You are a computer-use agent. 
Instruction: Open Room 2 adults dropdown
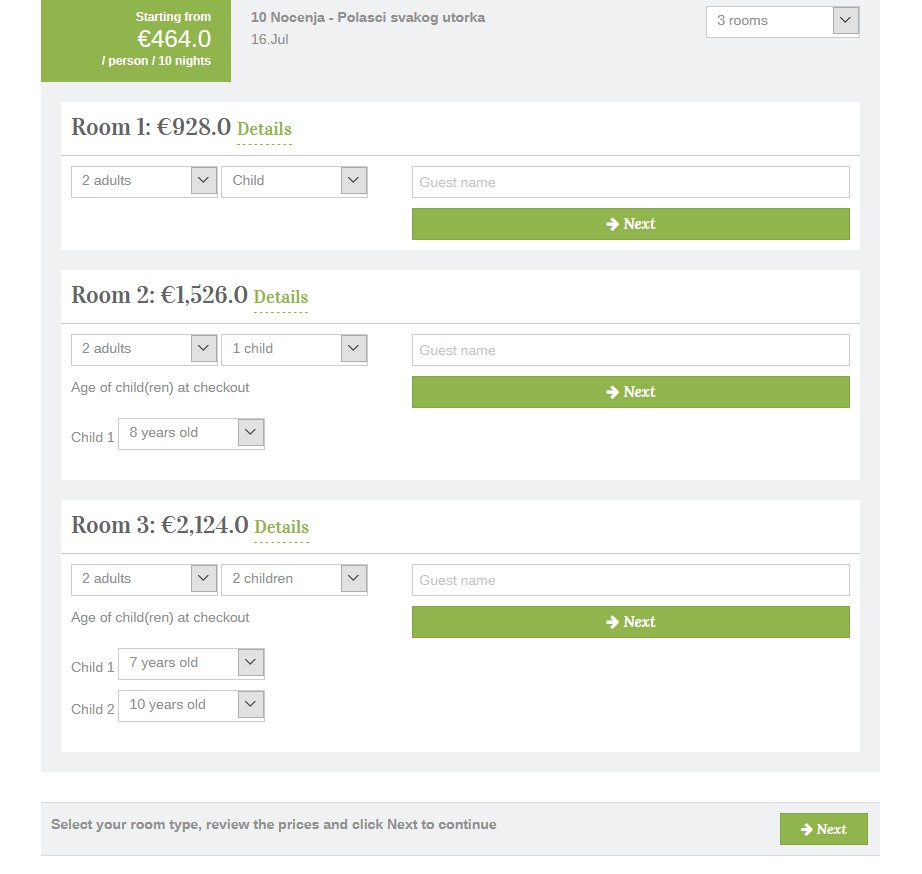144,349
